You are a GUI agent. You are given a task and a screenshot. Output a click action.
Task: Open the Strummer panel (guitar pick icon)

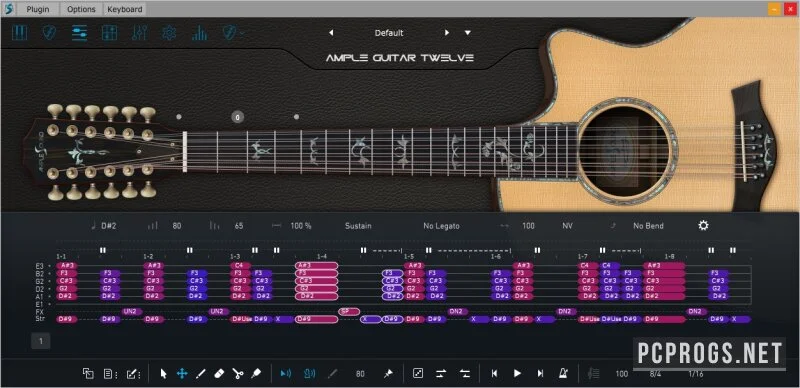pos(49,33)
